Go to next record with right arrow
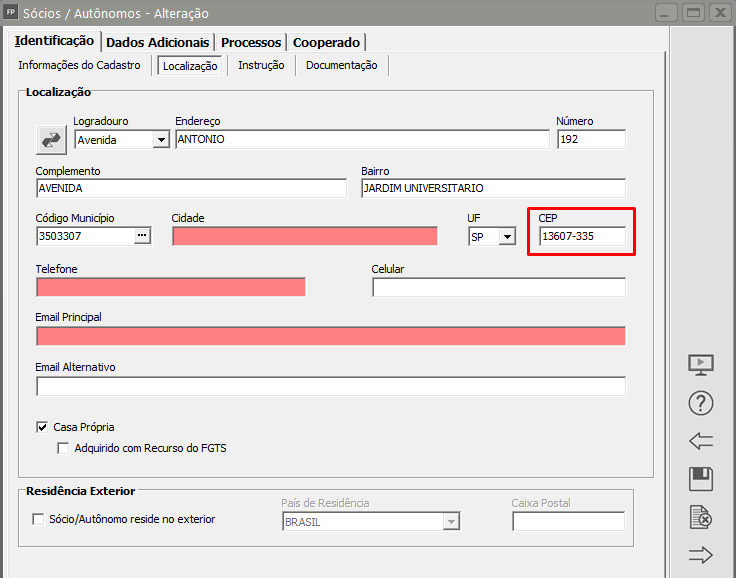The height and width of the screenshot is (578, 736). tap(701, 555)
